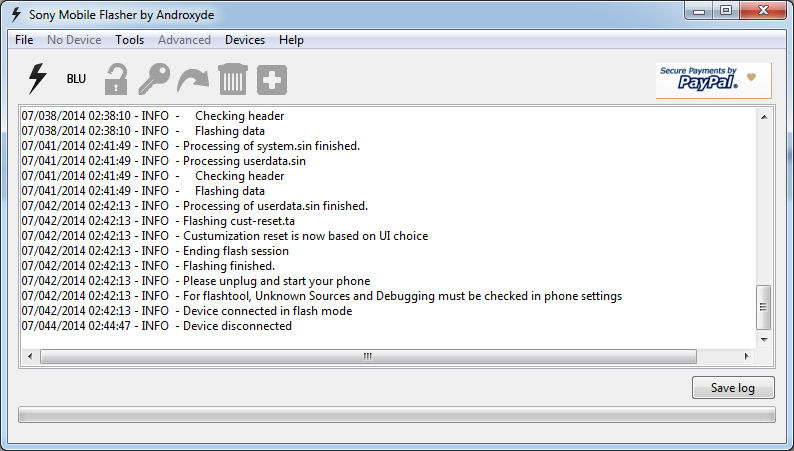Viewport: 794px width, 451px height.
Task: Click the log vertical scrollbar down arrow
Action: coord(764,340)
